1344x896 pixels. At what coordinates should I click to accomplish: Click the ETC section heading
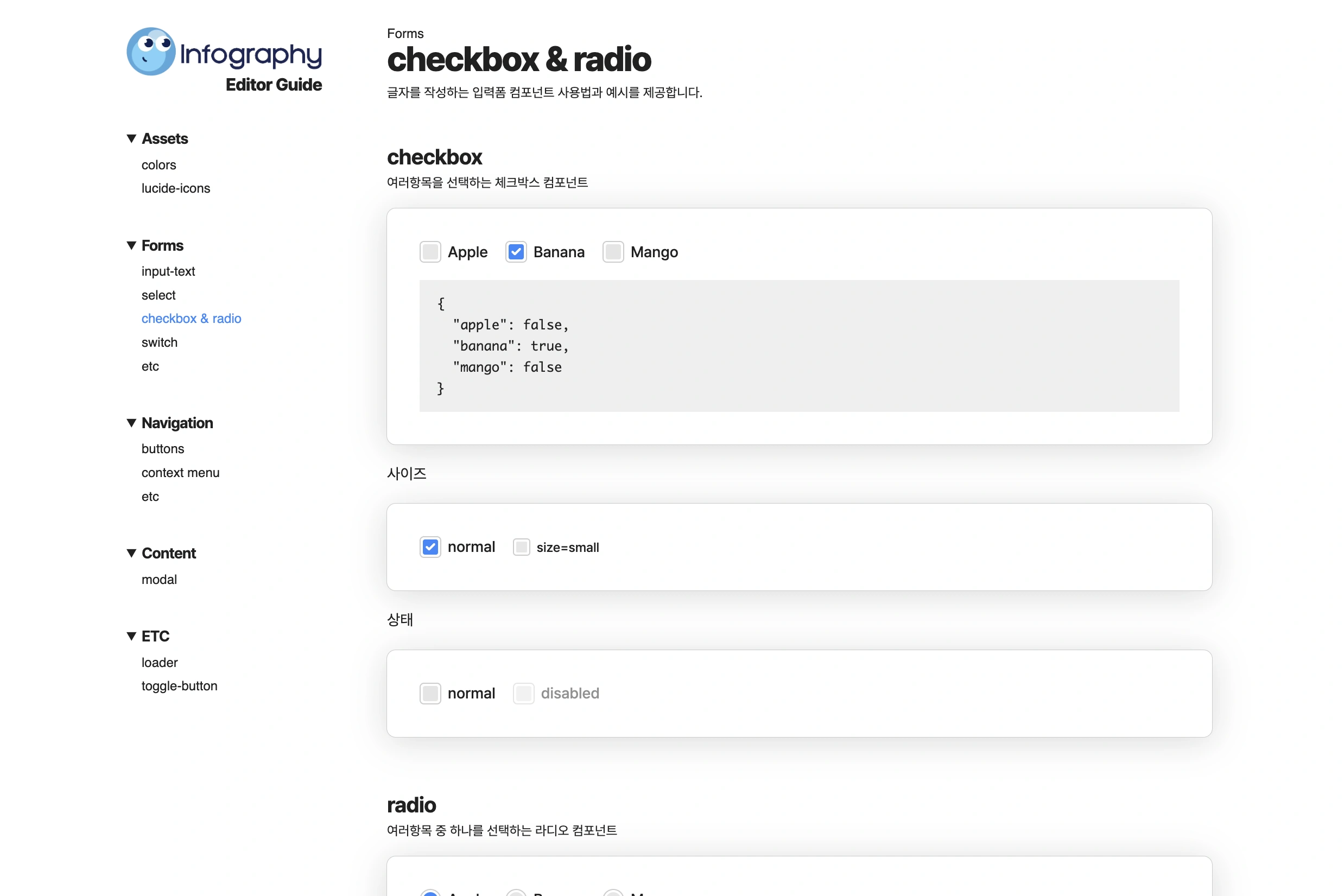[155, 637]
